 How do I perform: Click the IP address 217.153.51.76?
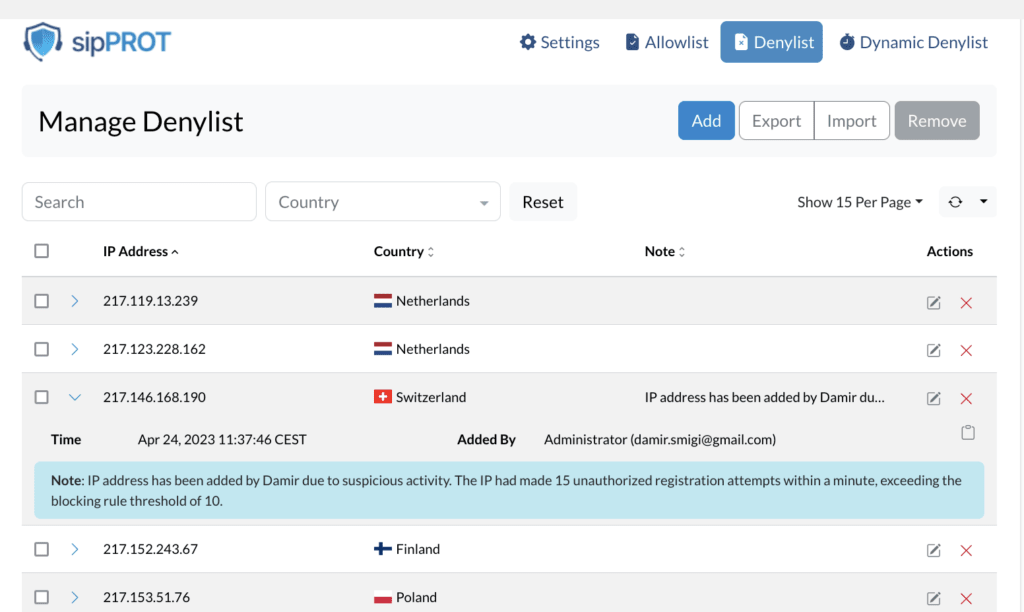pyautogui.click(x=146, y=598)
